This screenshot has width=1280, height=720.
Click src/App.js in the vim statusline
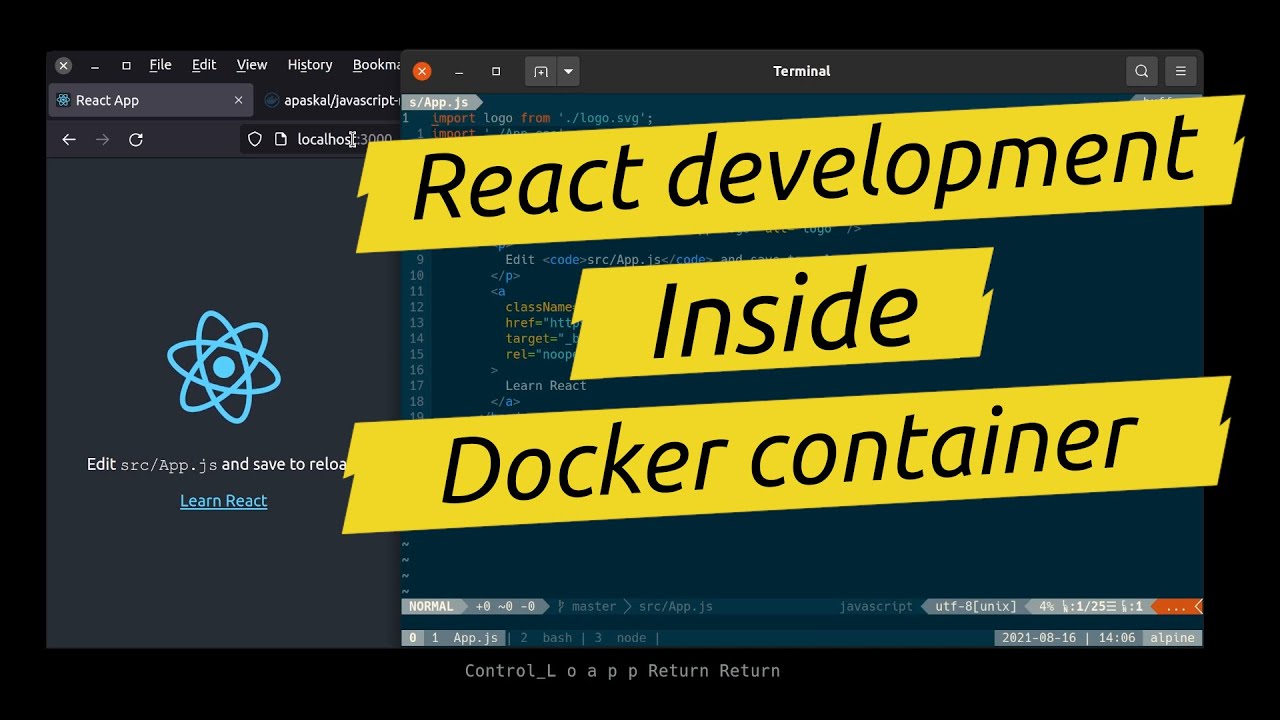676,606
